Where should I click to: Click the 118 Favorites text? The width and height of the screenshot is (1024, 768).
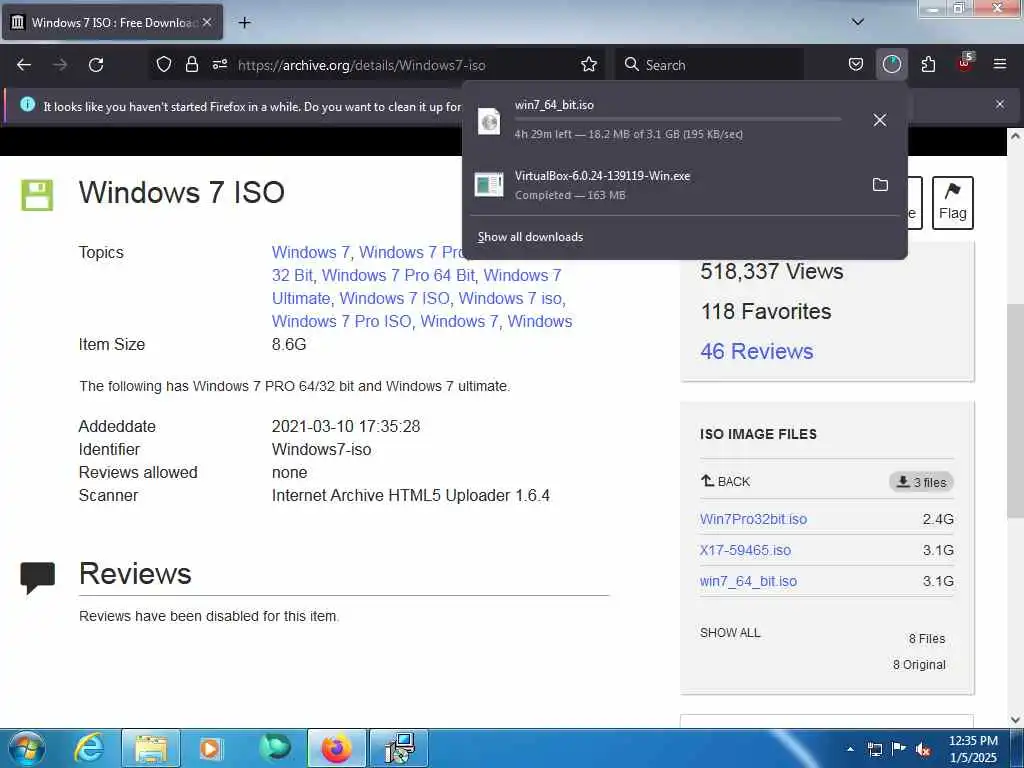(765, 312)
